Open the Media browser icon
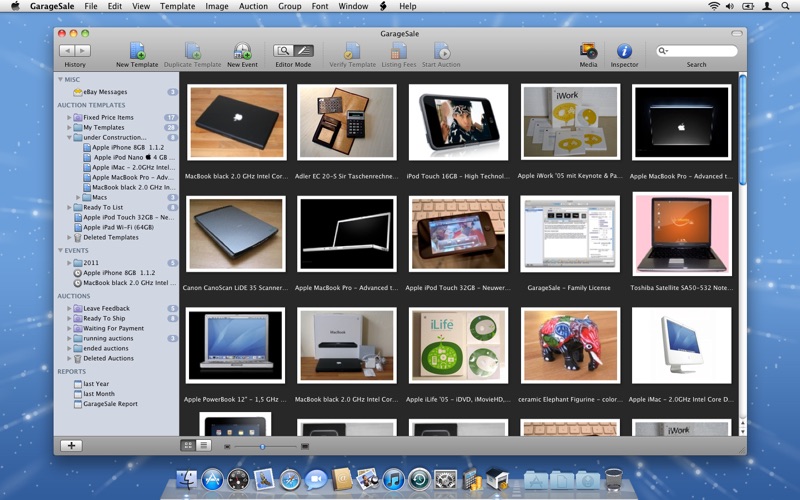Image resolution: width=800 pixels, height=500 pixels. pos(588,51)
